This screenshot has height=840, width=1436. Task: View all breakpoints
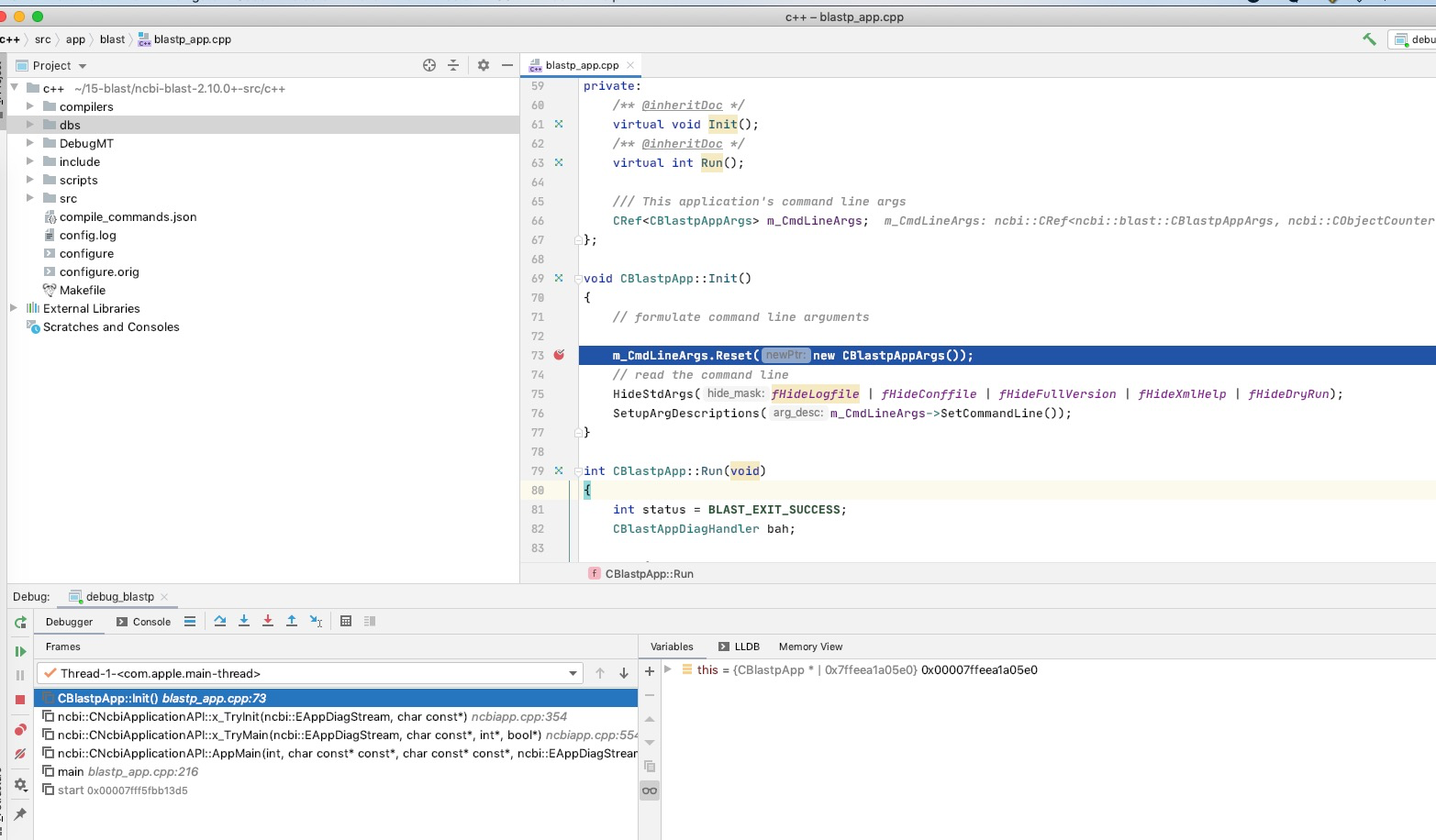[20, 730]
